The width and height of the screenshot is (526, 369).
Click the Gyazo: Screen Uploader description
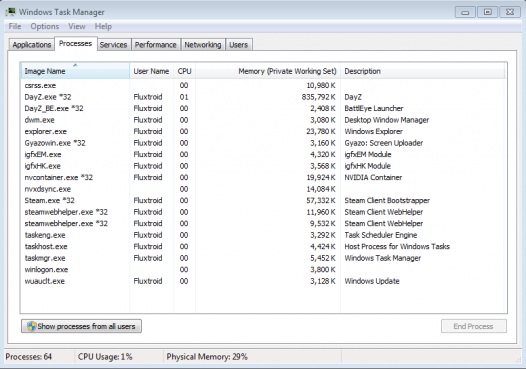pos(384,143)
